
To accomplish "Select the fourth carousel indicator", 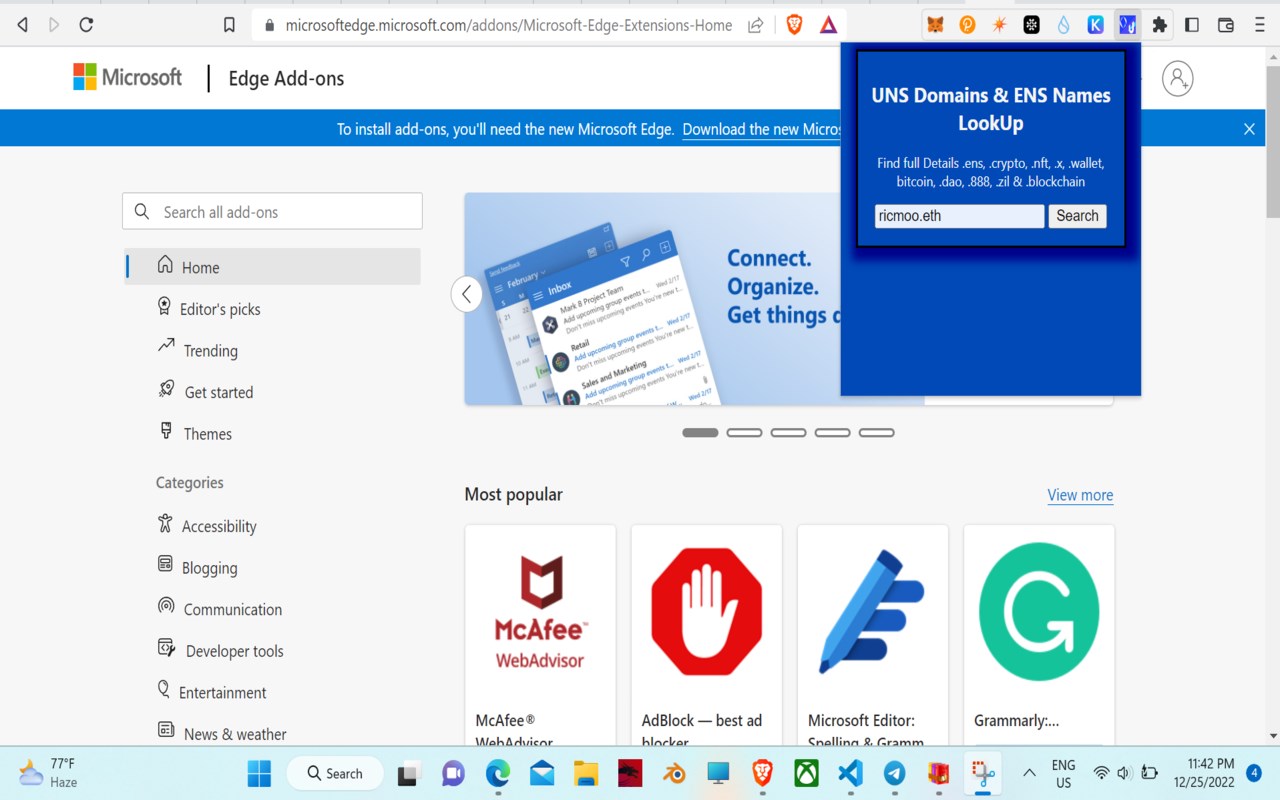I will 832,432.
